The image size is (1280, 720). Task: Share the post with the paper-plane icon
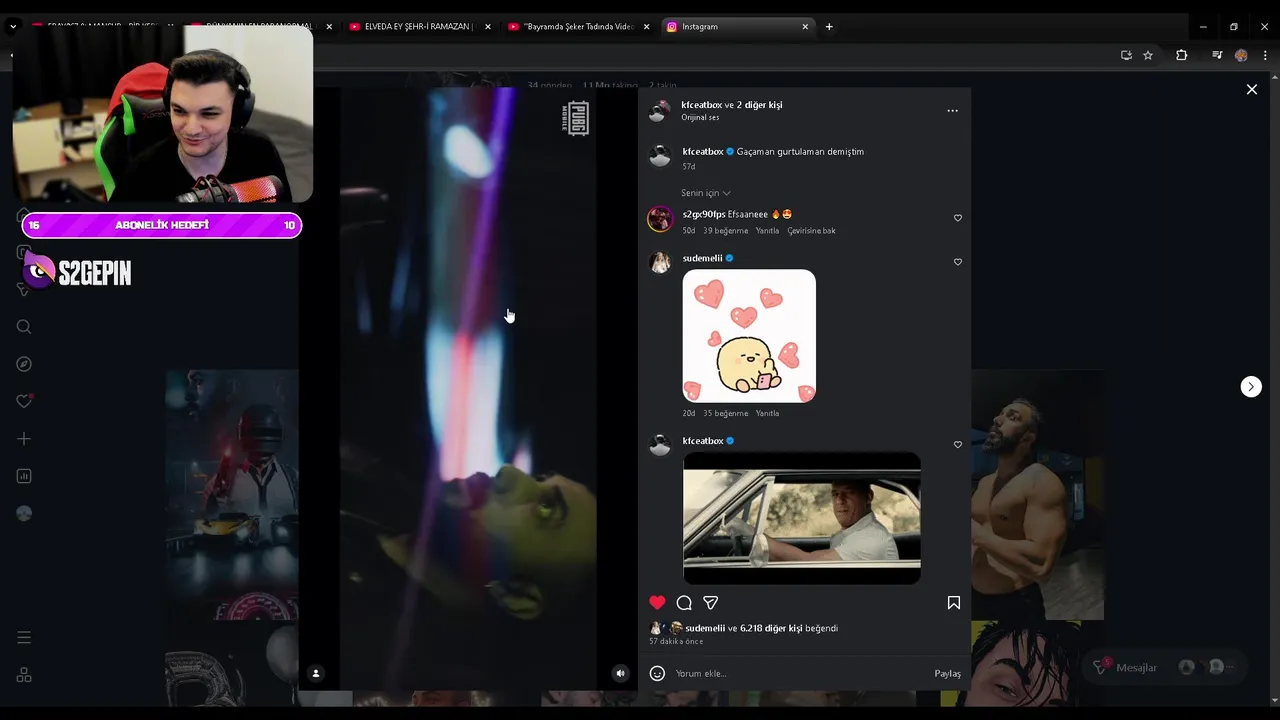(711, 603)
